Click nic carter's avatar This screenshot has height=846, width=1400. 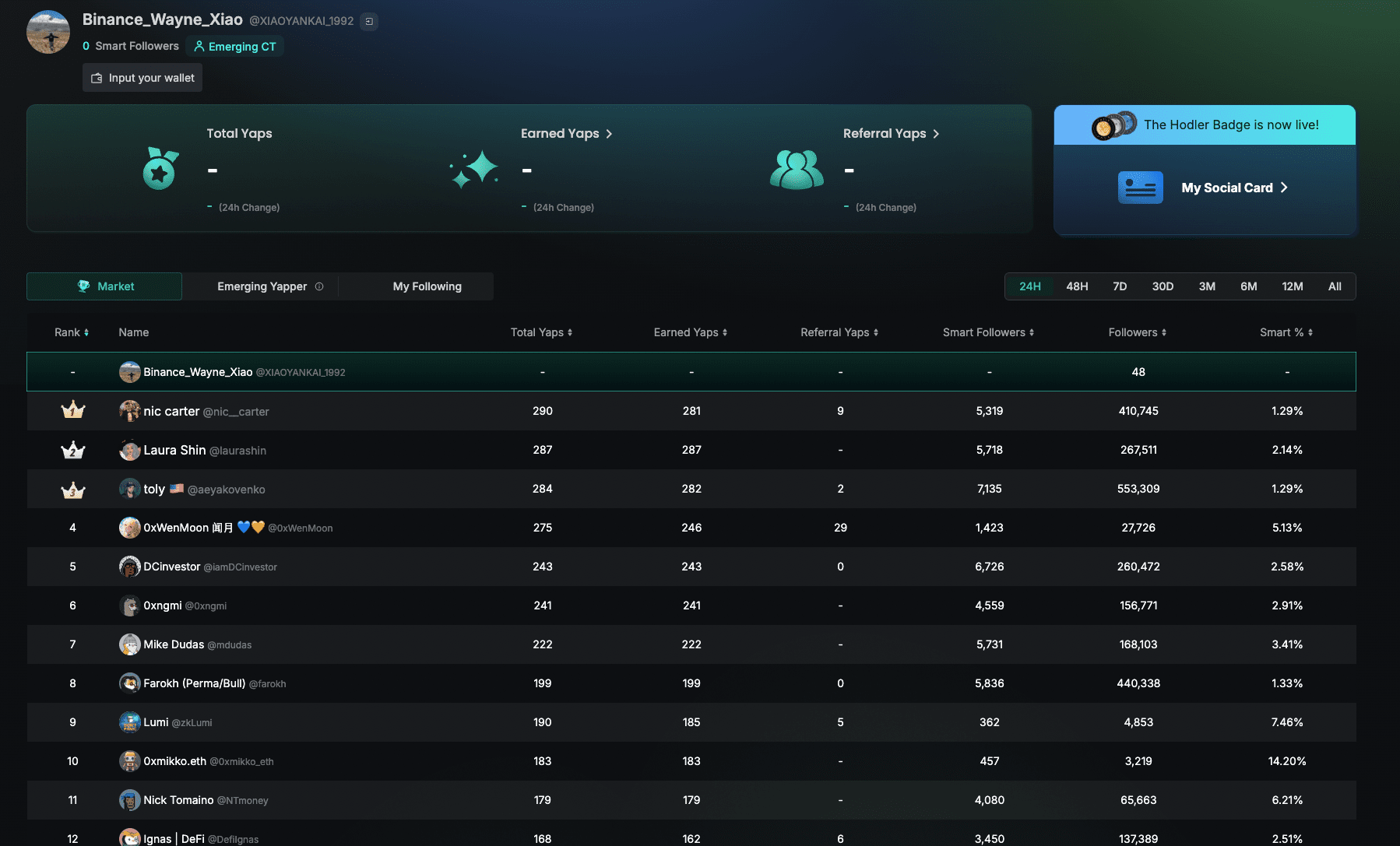[130, 411]
